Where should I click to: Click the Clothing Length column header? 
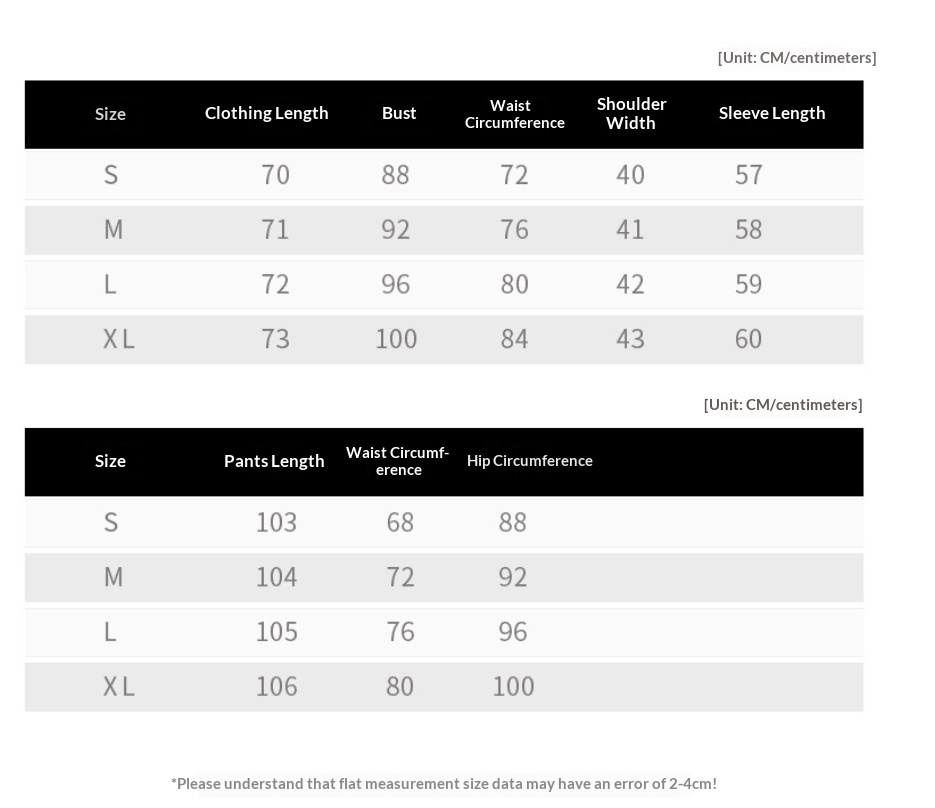tap(266, 113)
